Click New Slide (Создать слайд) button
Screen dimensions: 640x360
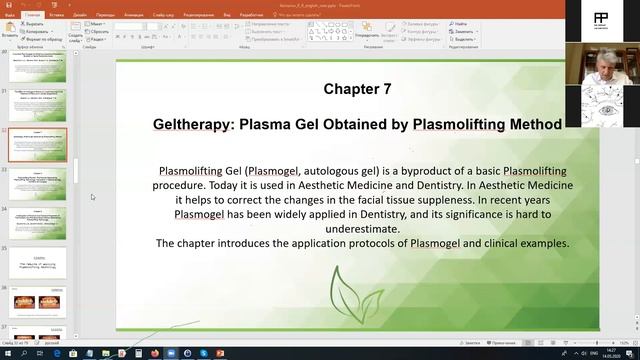(75, 32)
